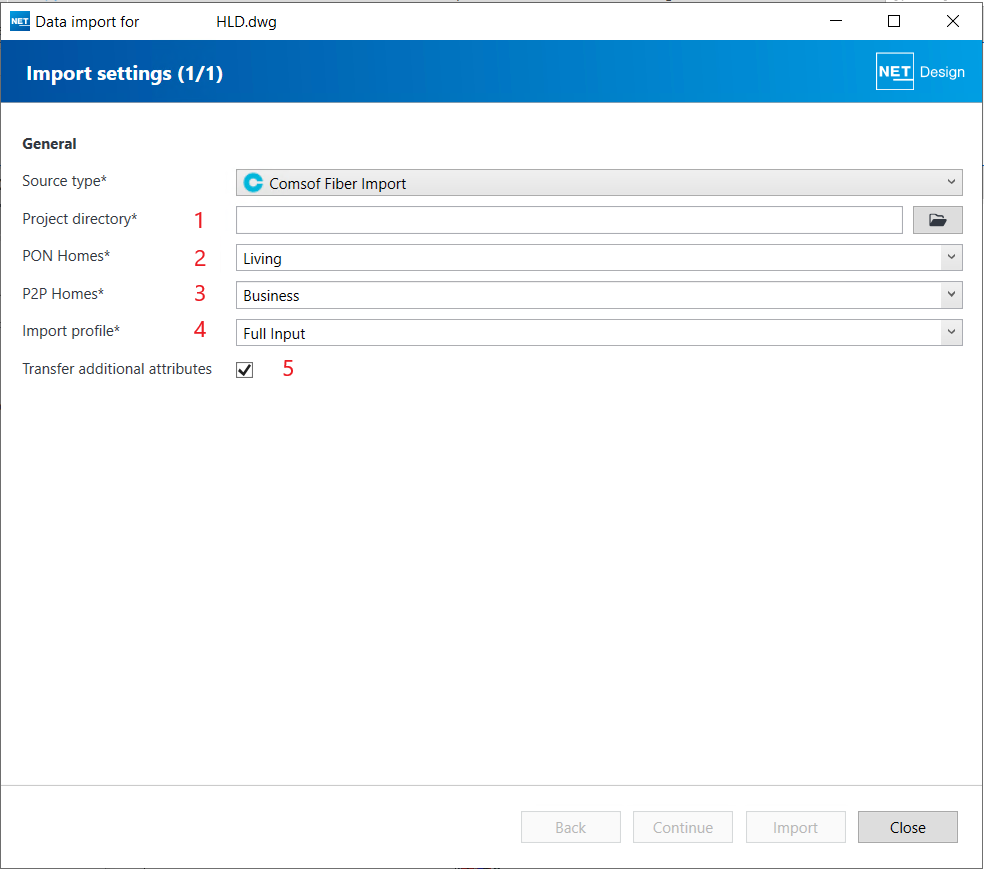Click the Transfer additional attributes label
Screen dimensions: 984x869
tap(117, 369)
